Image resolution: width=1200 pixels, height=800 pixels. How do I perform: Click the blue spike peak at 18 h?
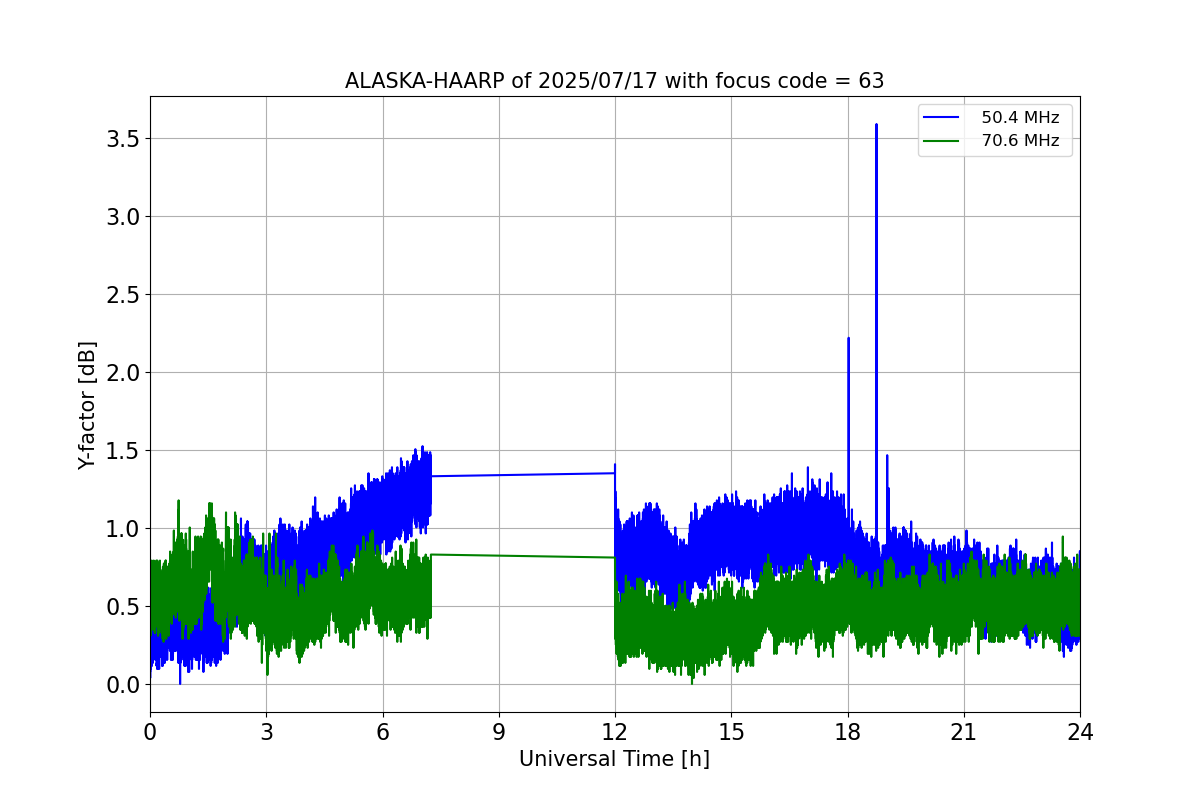click(x=848, y=340)
